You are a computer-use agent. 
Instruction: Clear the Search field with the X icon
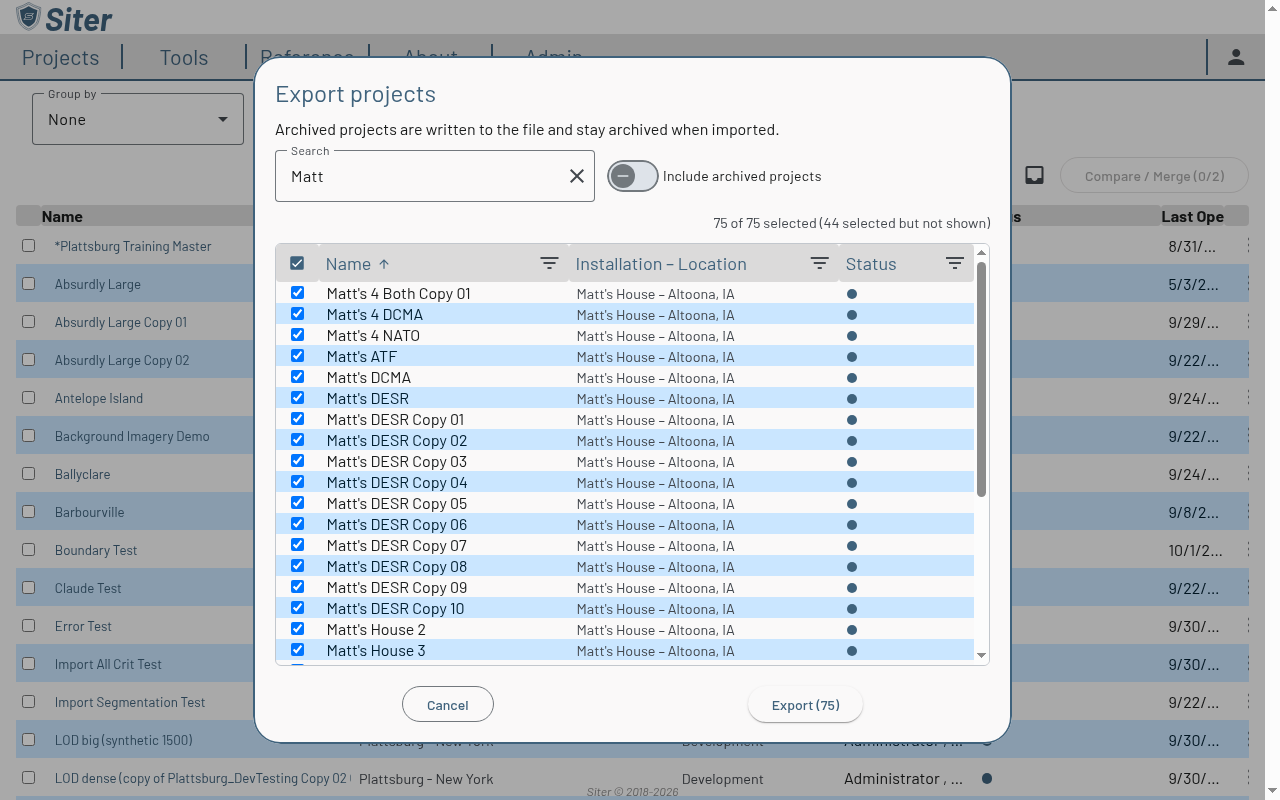(577, 176)
